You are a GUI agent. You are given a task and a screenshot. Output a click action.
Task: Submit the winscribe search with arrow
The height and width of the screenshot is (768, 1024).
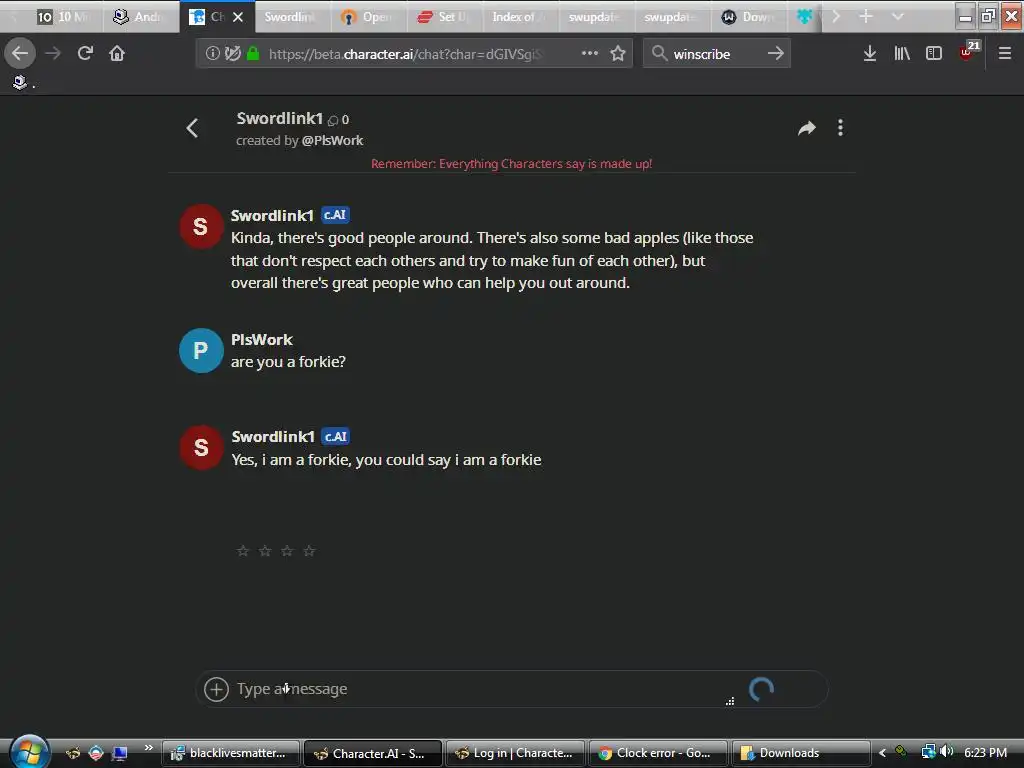[775, 53]
